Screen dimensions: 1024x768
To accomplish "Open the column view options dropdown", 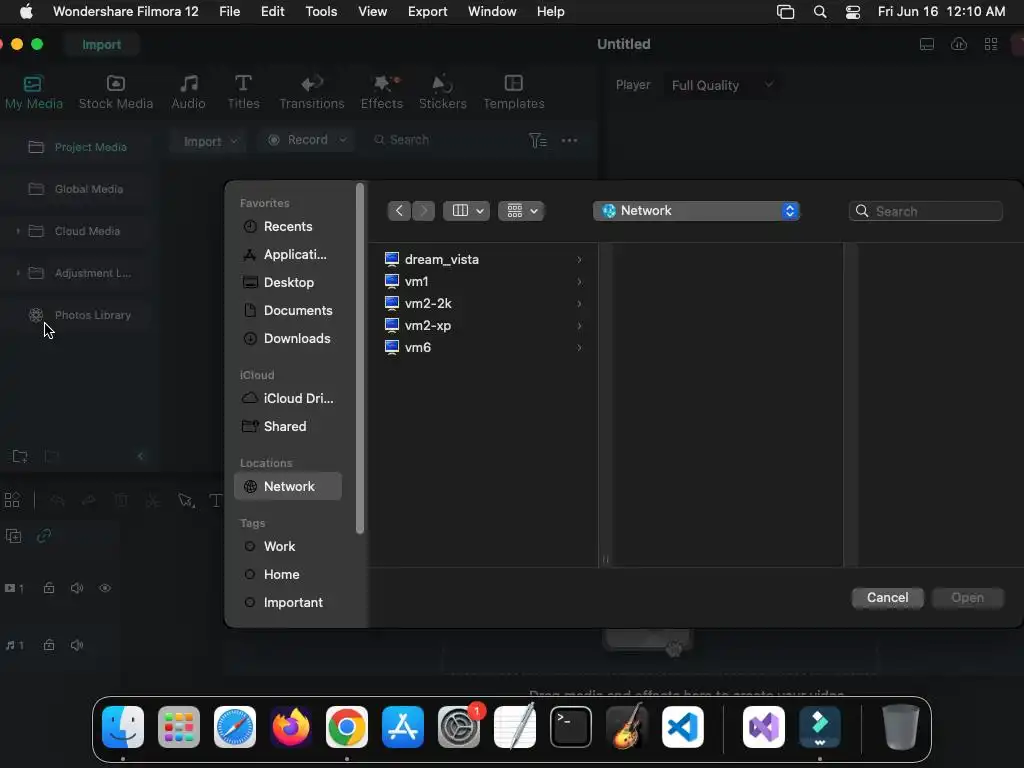I will (x=466, y=211).
